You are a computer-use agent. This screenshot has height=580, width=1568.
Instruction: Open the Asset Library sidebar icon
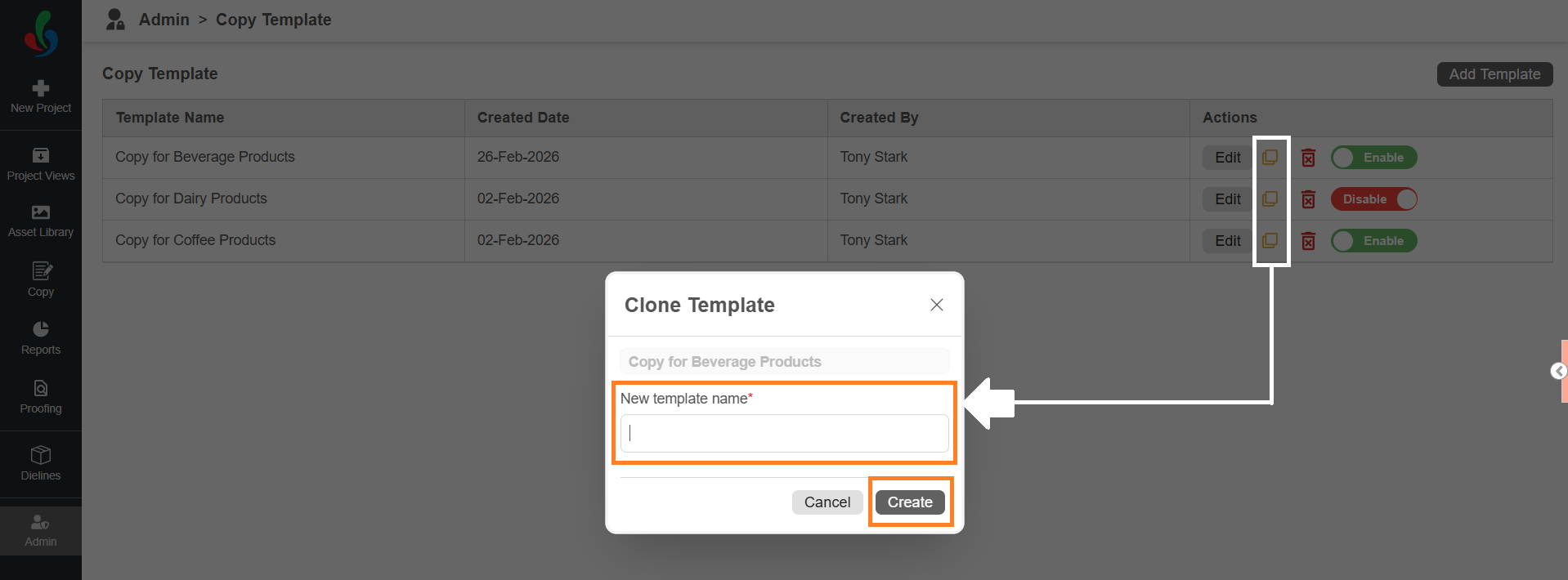pyautogui.click(x=41, y=221)
